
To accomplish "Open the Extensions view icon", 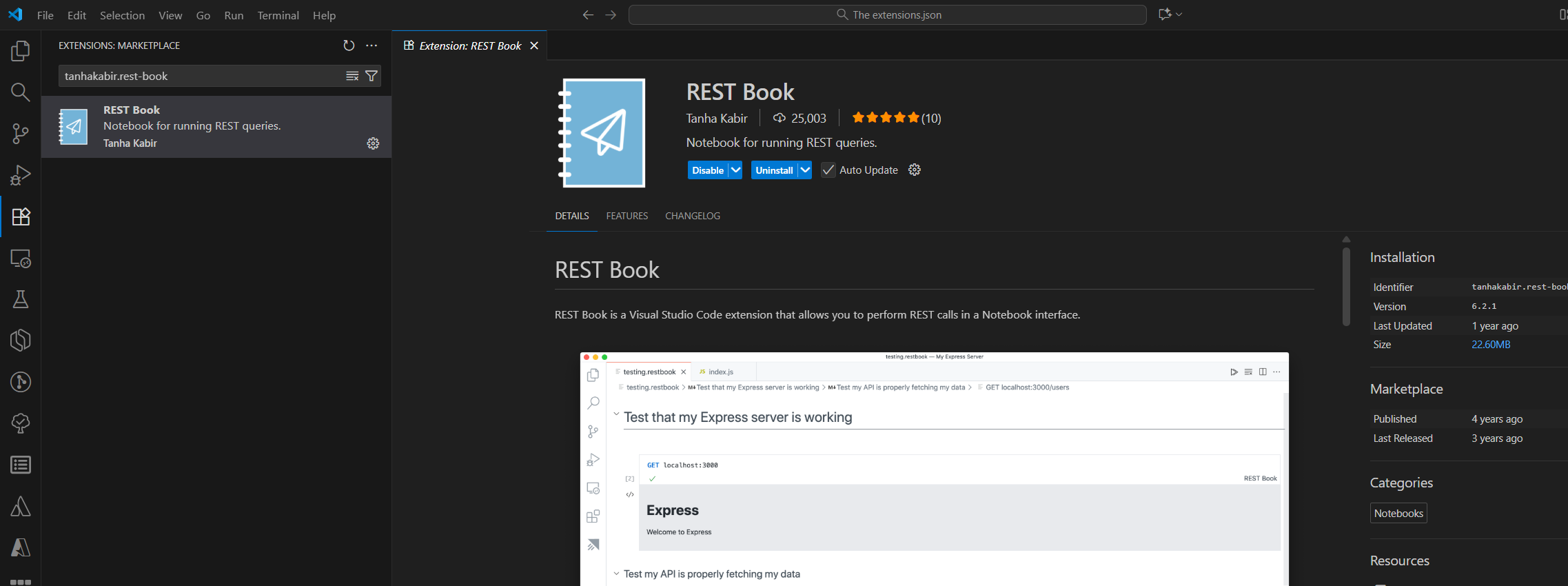I will pos(21,216).
